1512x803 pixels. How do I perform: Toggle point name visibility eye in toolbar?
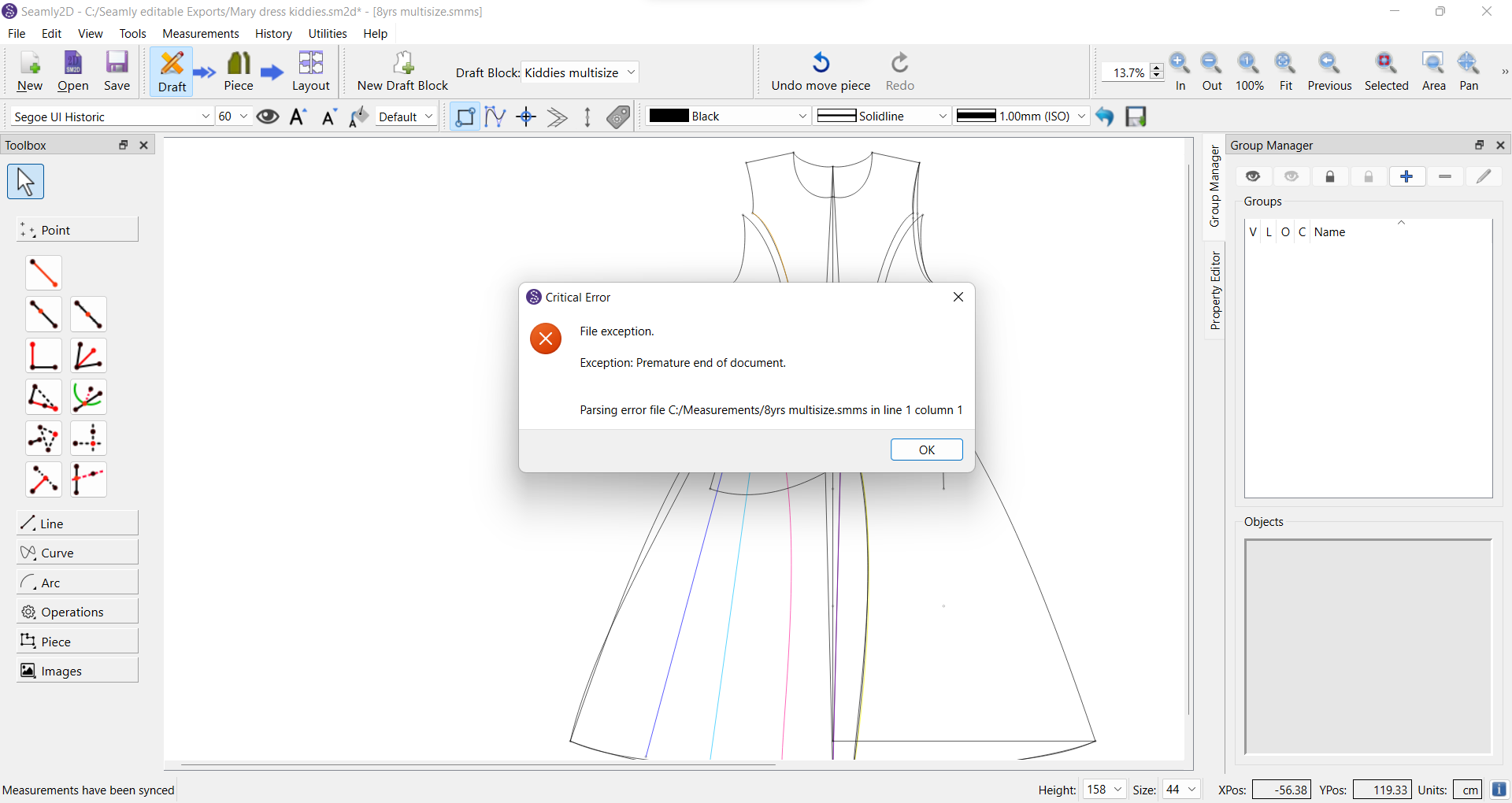coord(268,117)
